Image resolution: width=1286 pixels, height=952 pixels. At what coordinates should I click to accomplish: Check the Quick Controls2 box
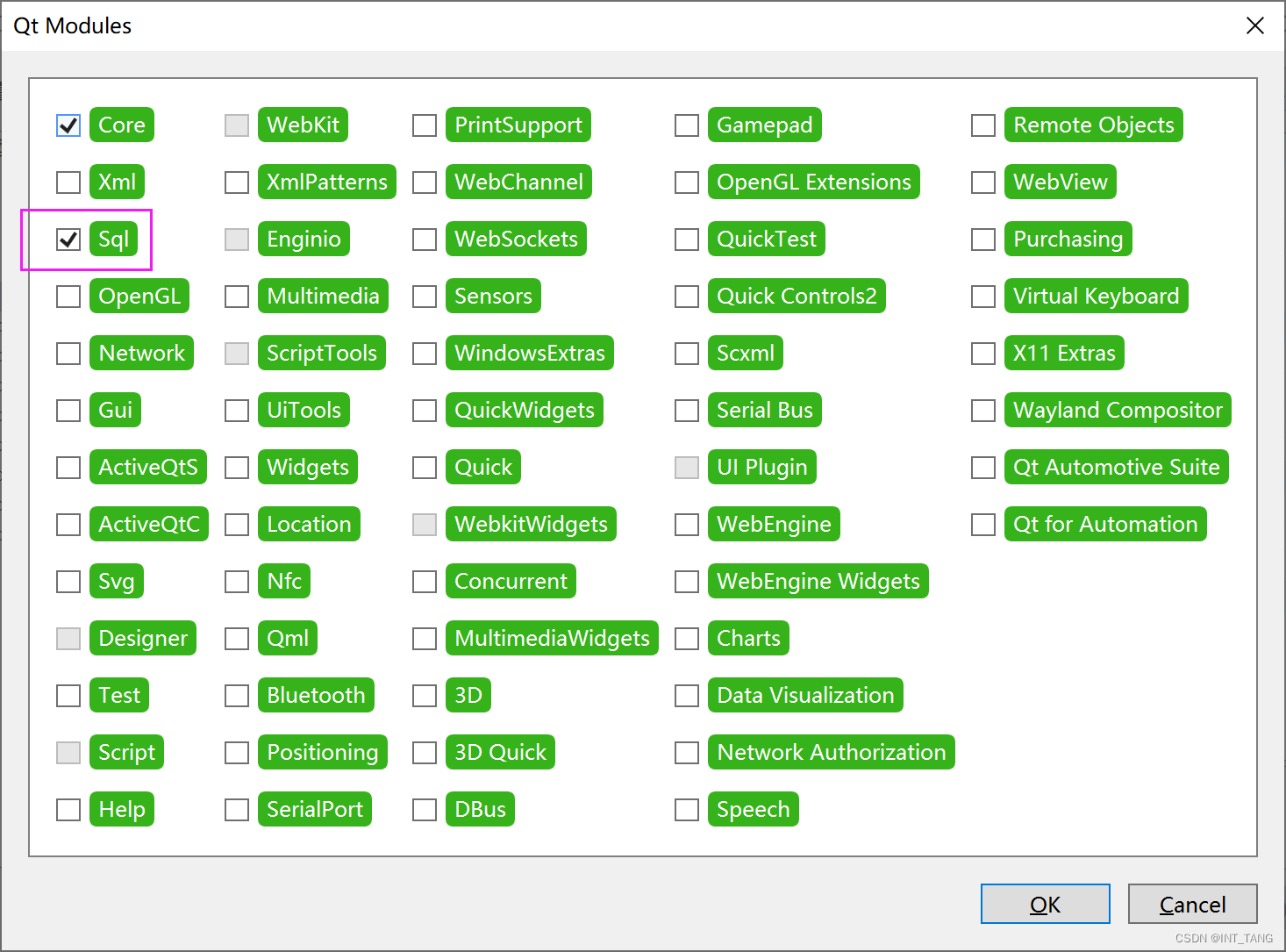tap(687, 297)
